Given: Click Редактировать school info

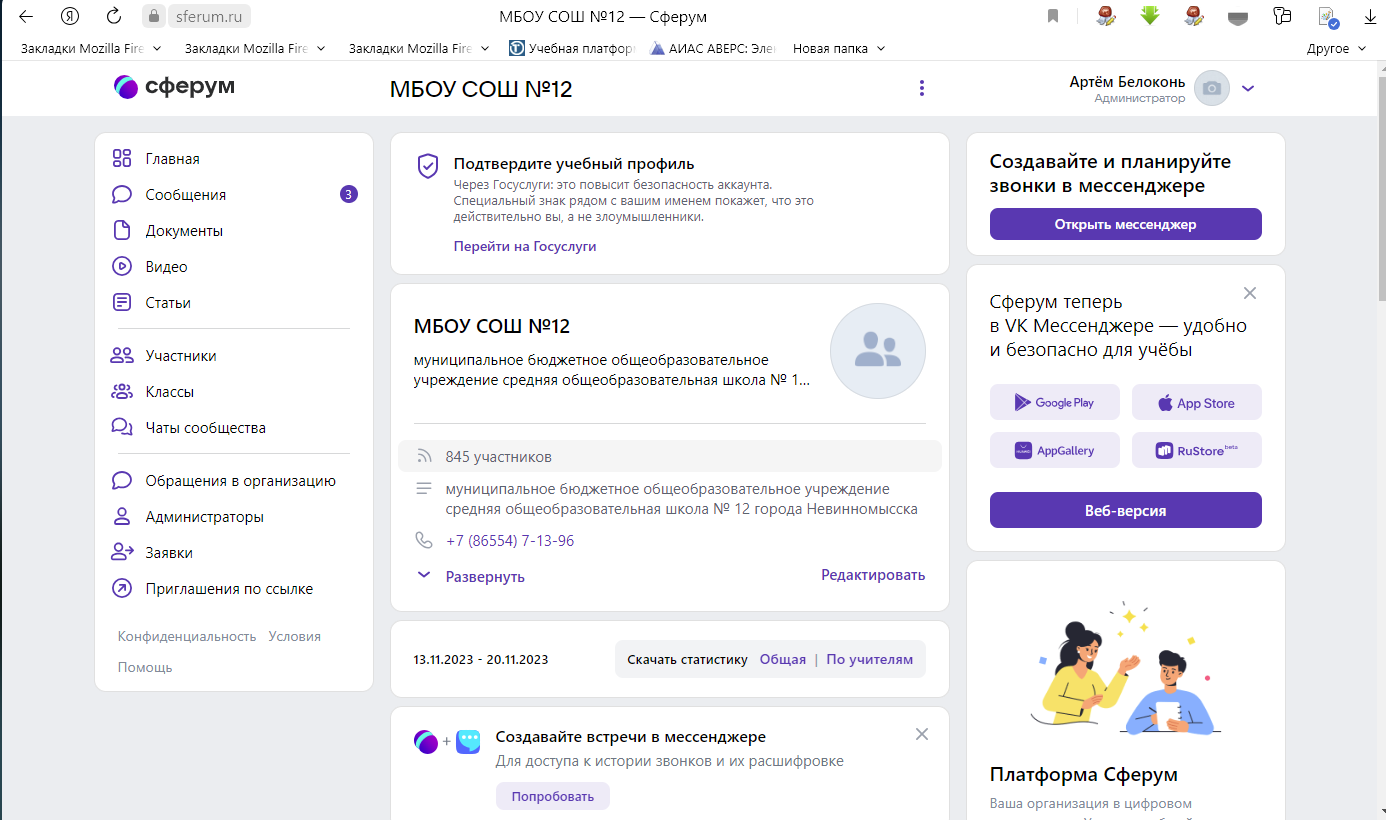Looking at the screenshot, I should pyautogui.click(x=873, y=575).
